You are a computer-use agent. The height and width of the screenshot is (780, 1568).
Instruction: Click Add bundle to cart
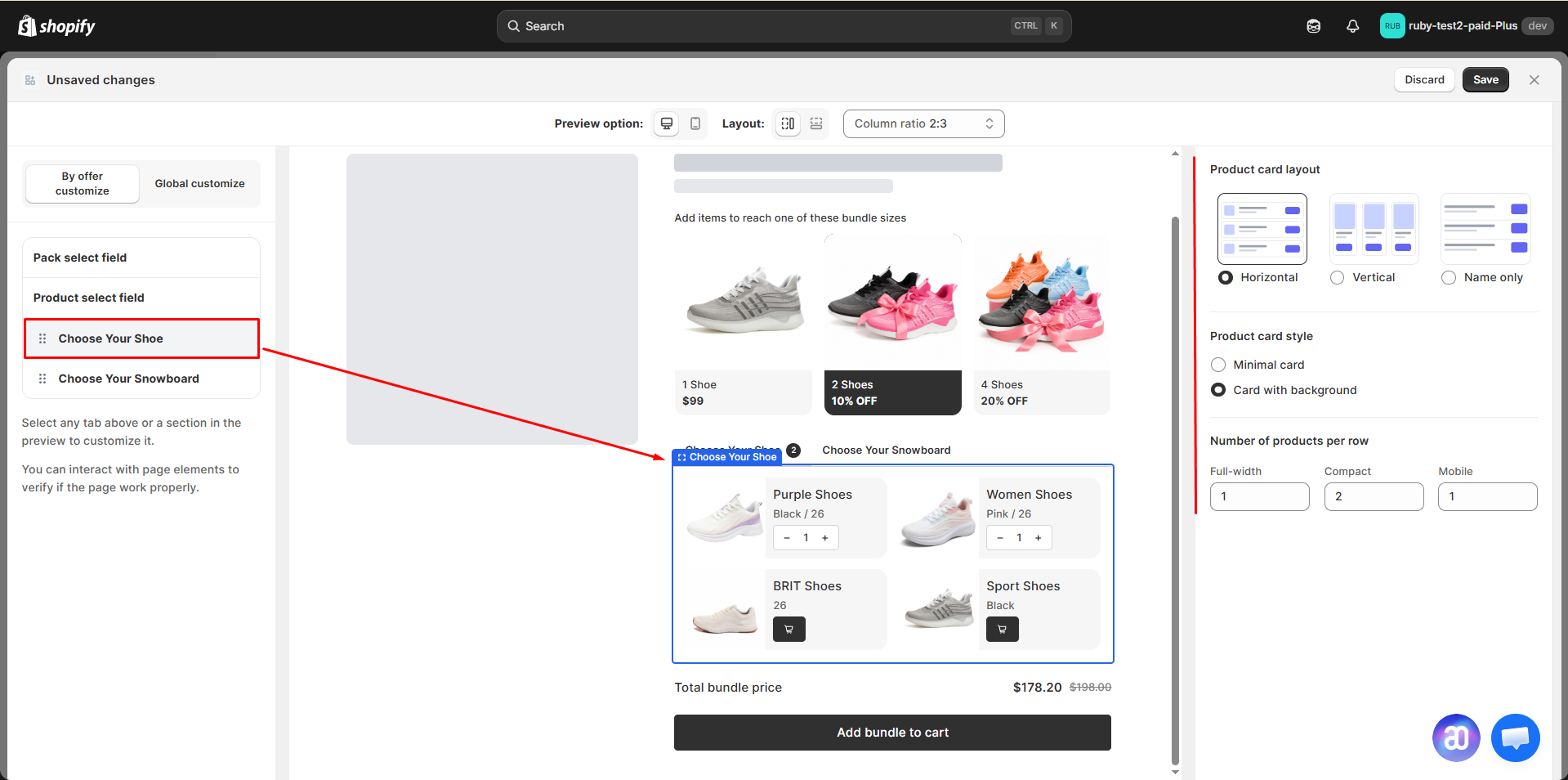pyautogui.click(x=892, y=733)
